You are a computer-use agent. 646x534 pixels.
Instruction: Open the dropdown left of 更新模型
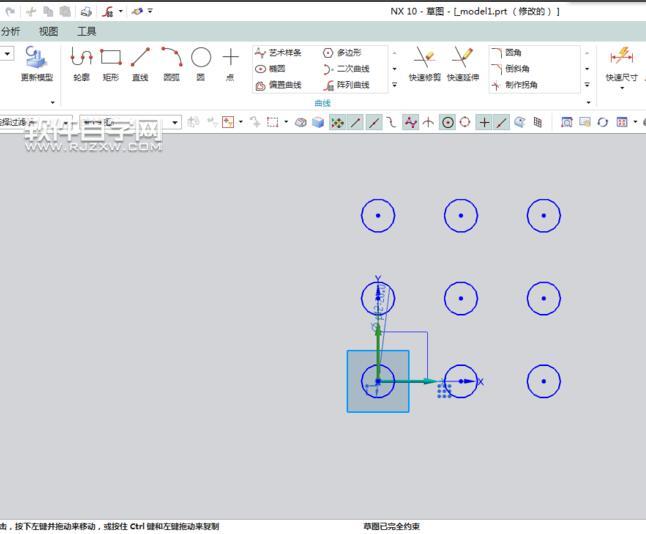7,54
